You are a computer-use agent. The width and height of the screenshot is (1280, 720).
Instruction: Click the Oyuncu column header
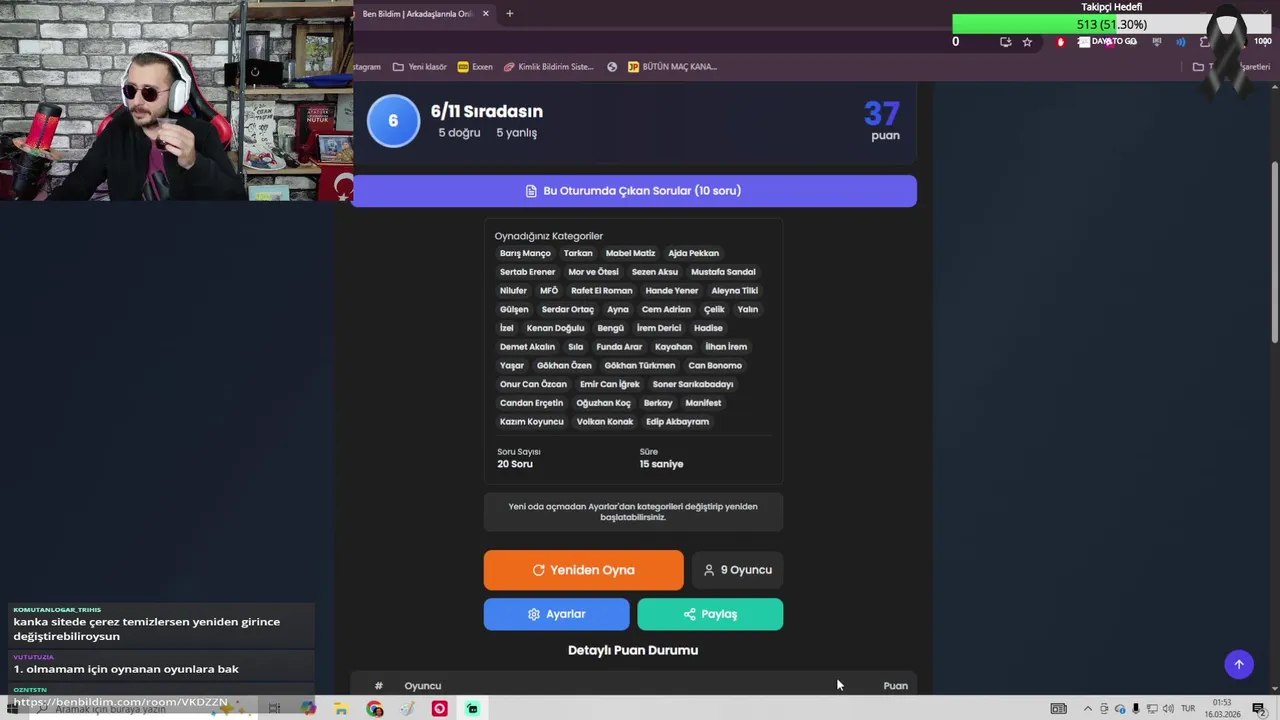pyautogui.click(x=423, y=686)
